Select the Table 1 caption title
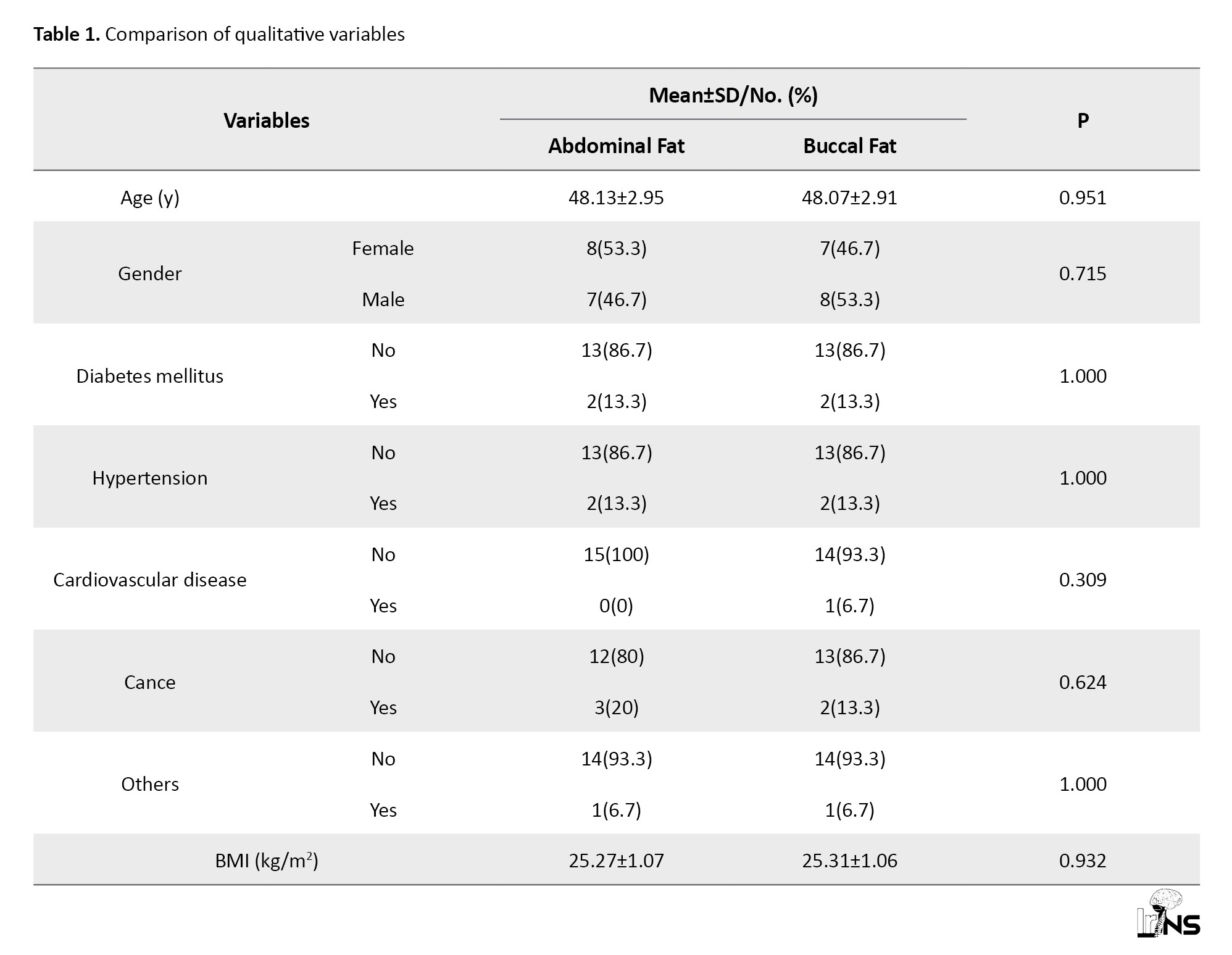This screenshot has height=955, width=1232. pos(219,34)
